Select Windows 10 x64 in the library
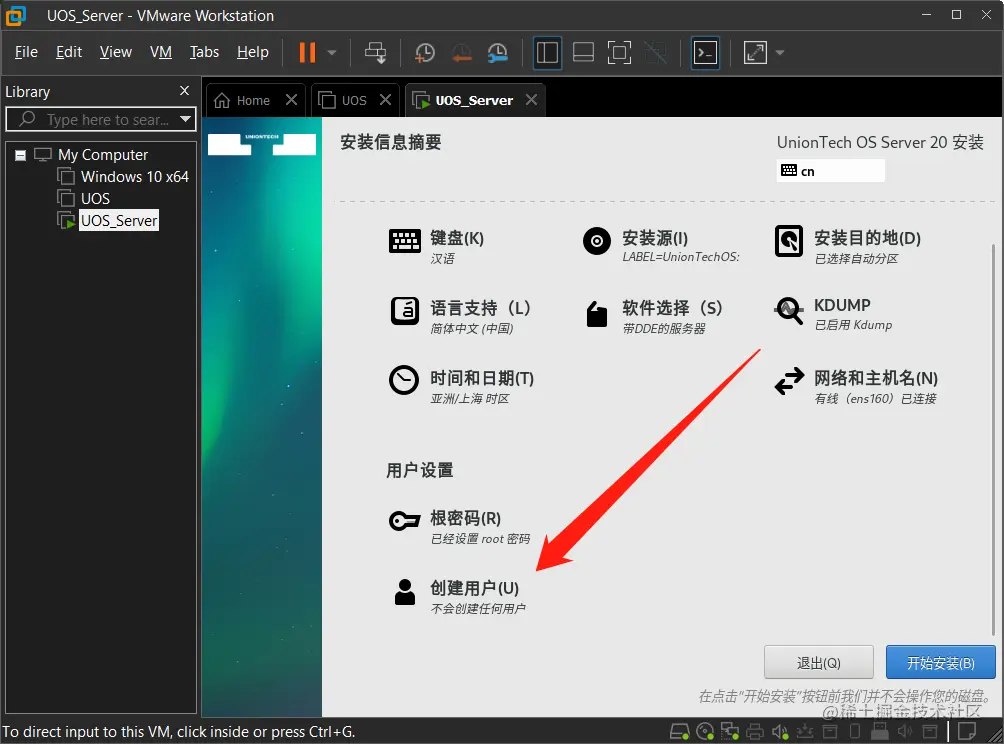The height and width of the screenshot is (744, 1004). [134, 177]
